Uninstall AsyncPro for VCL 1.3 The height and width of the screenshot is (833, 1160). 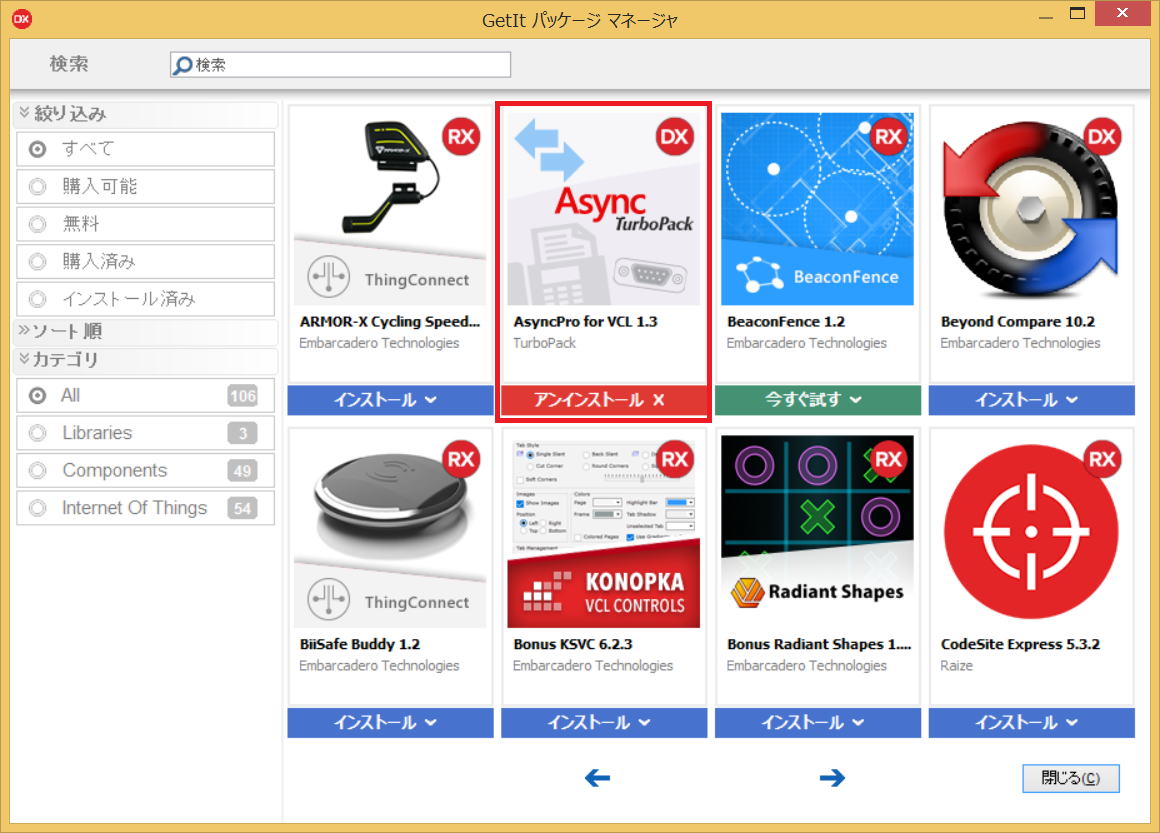tap(604, 399)
